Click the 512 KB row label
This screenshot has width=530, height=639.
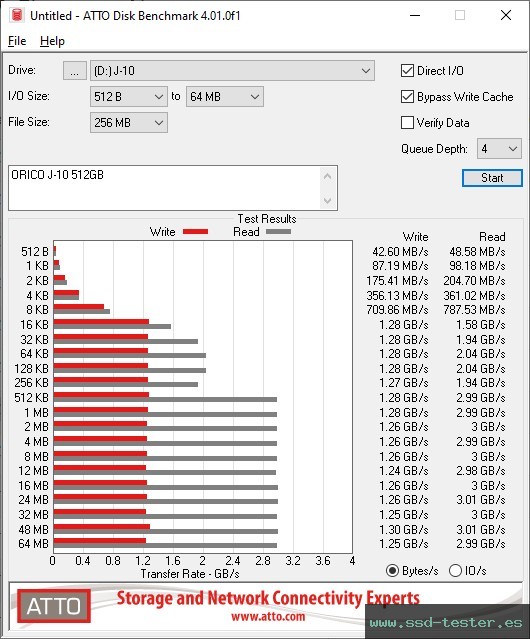[x=31, y=398]
